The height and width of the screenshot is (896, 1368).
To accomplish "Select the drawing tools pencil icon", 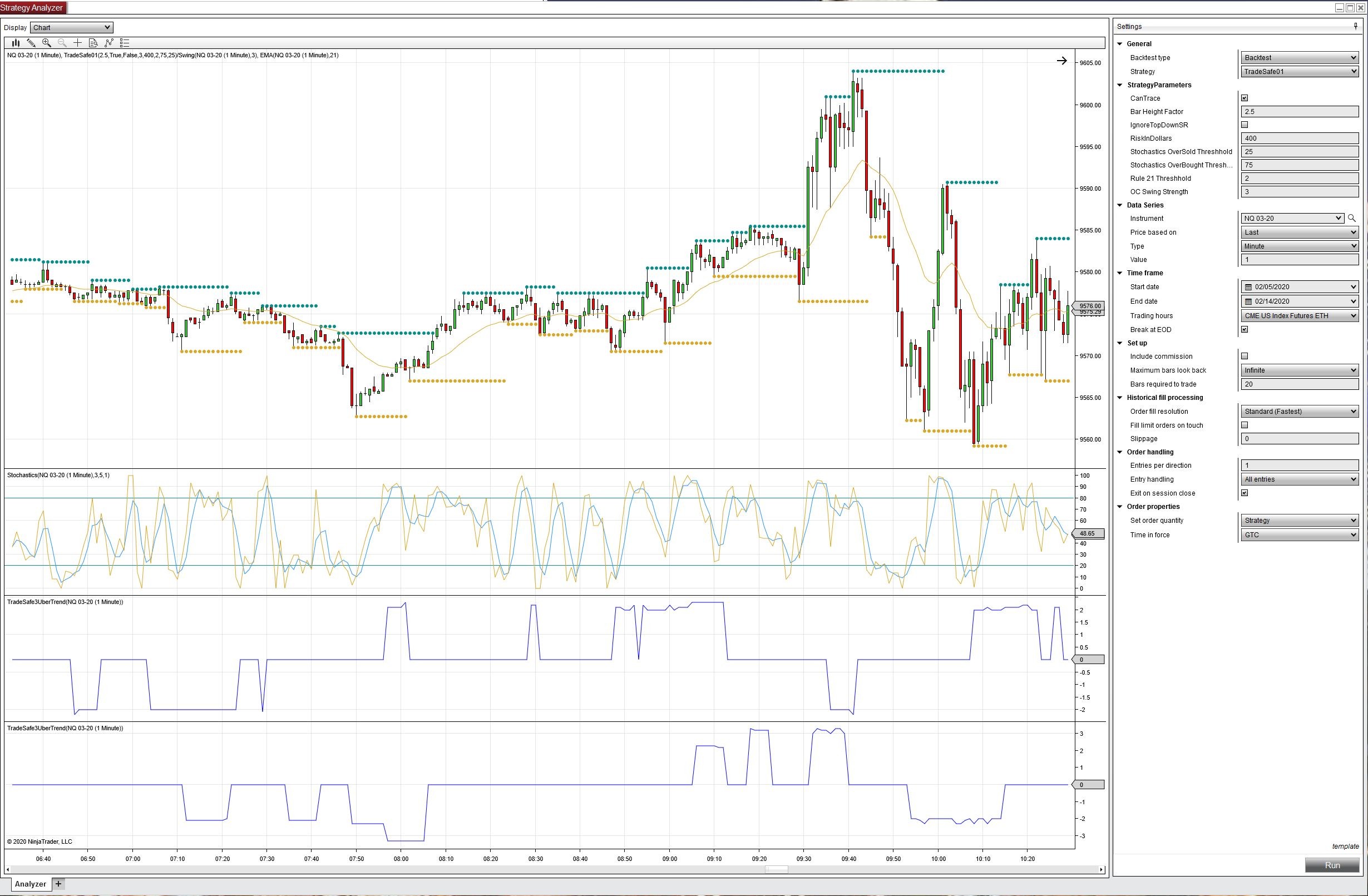I will point(31,42).
